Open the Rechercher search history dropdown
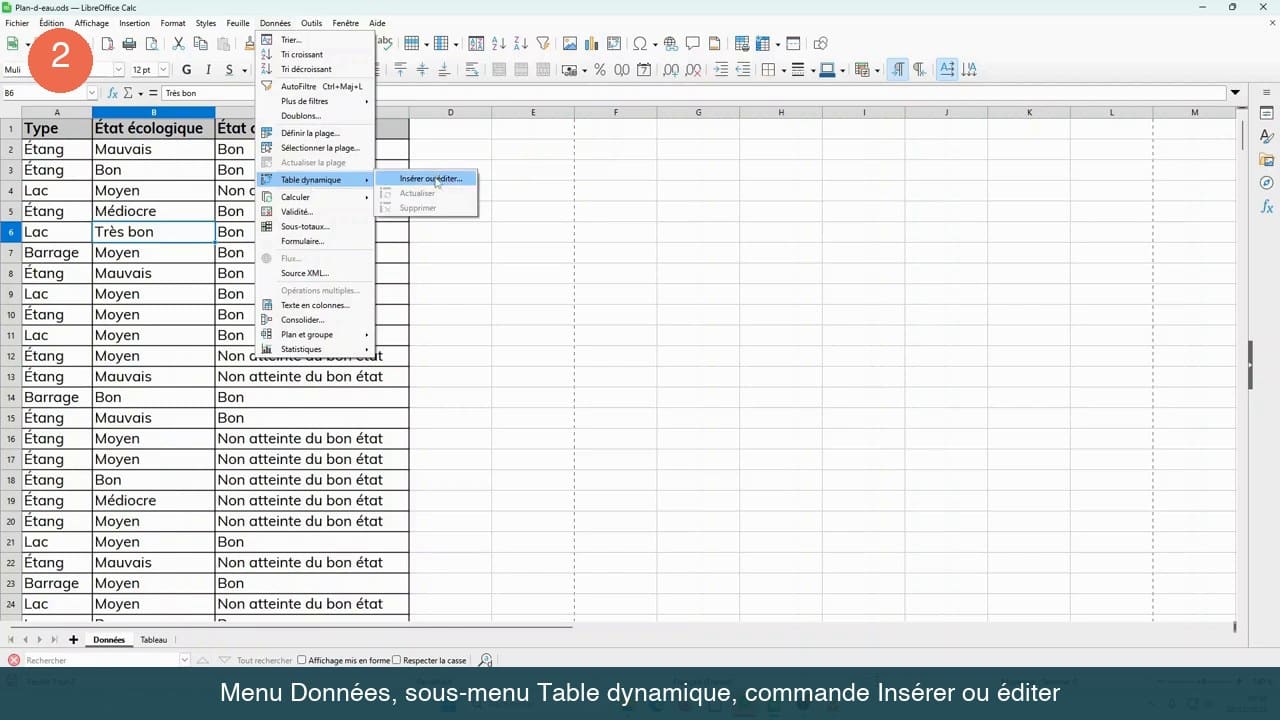 coord(185,660)
